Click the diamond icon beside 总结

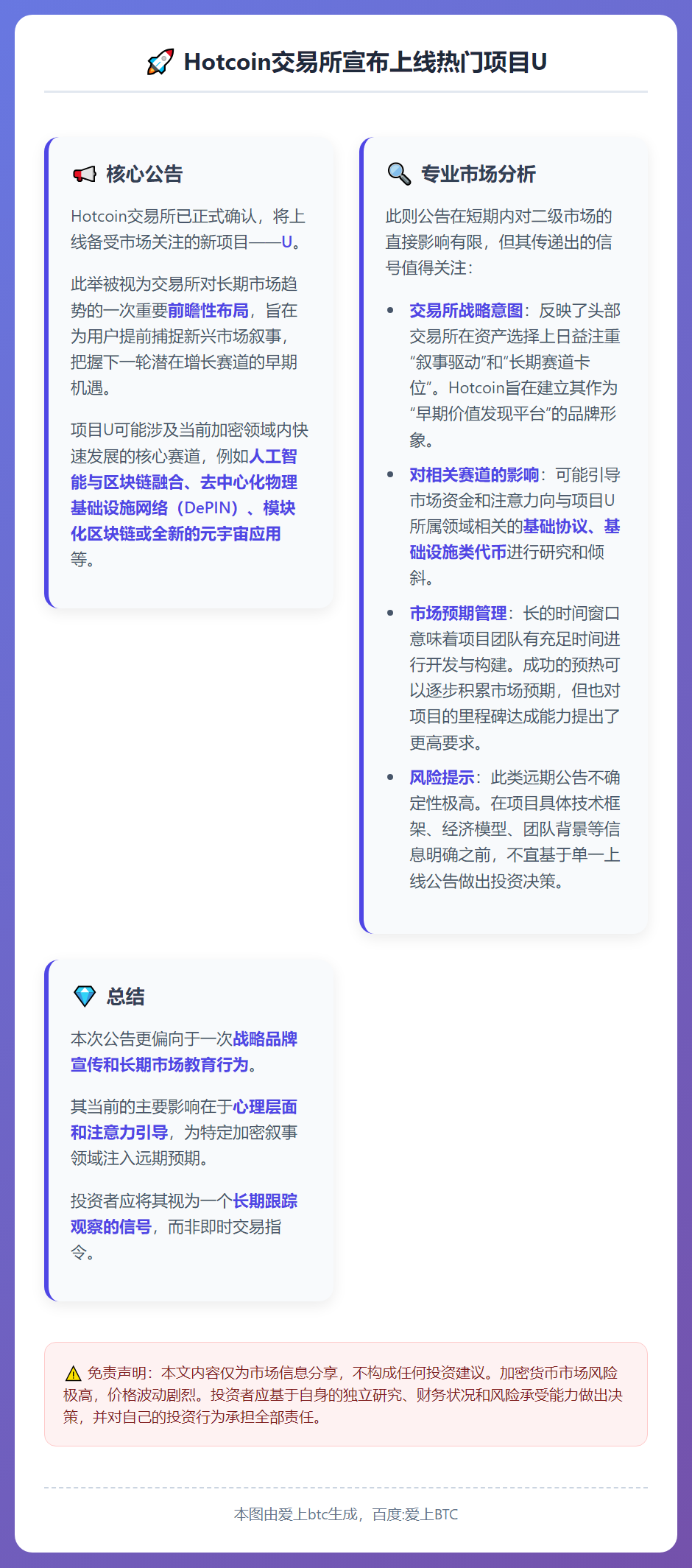tap(85, 996)
